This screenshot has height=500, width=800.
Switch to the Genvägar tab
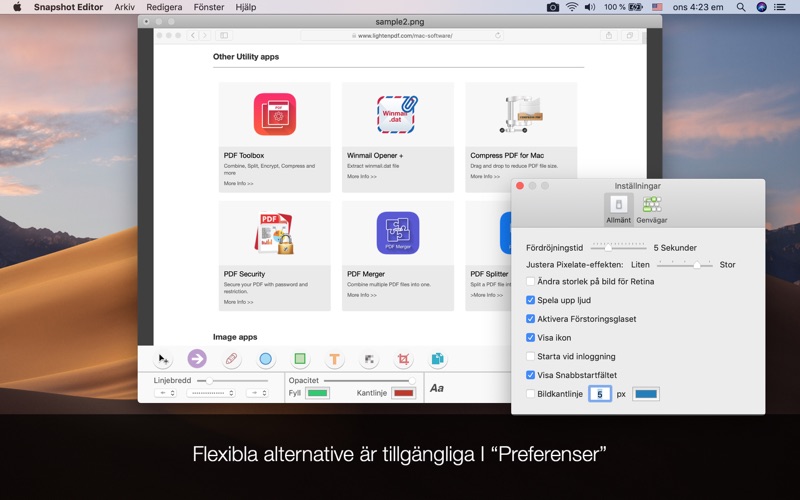(x=652, y=209)
